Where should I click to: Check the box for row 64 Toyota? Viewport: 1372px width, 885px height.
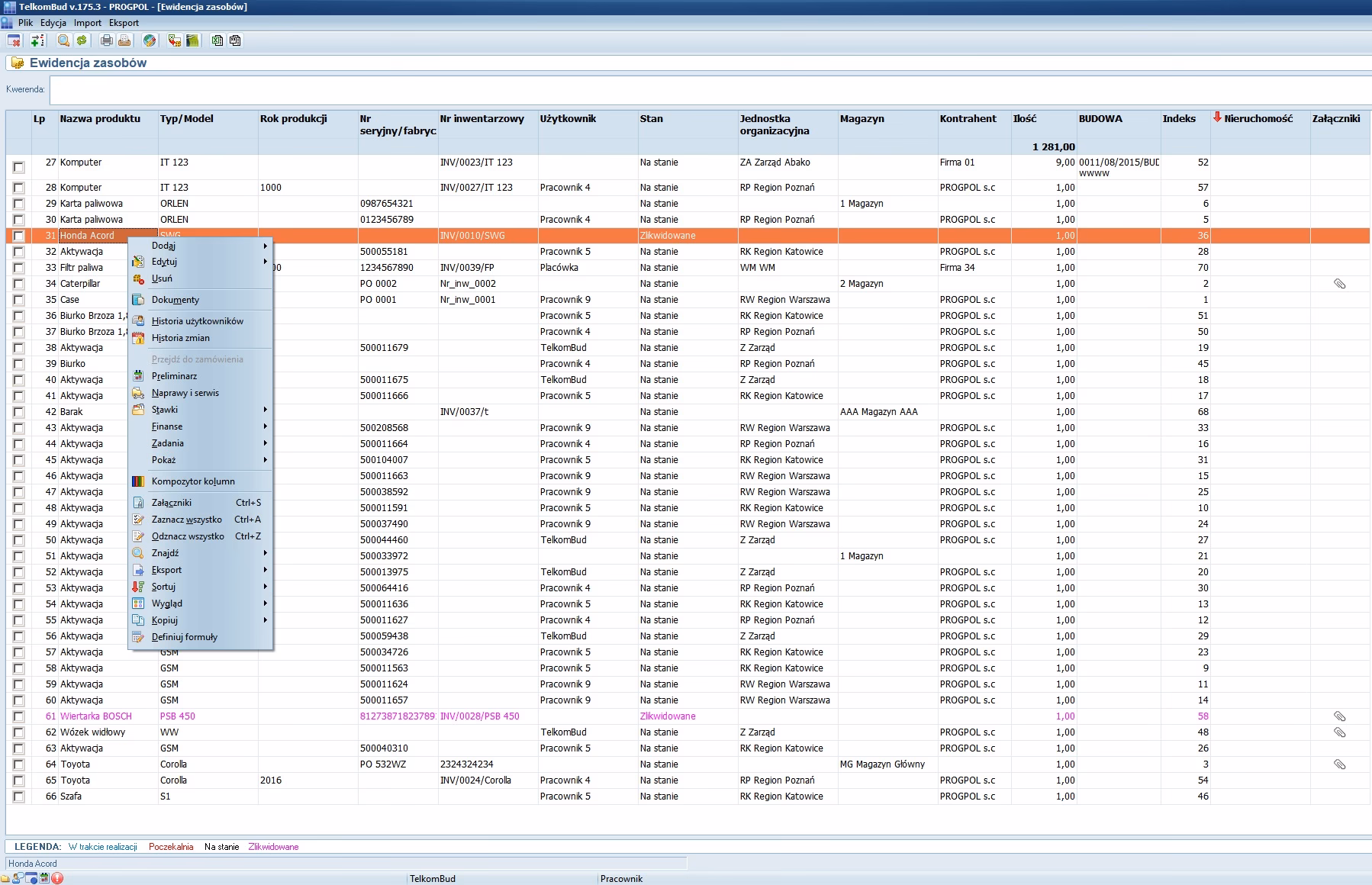coord(18,764)
